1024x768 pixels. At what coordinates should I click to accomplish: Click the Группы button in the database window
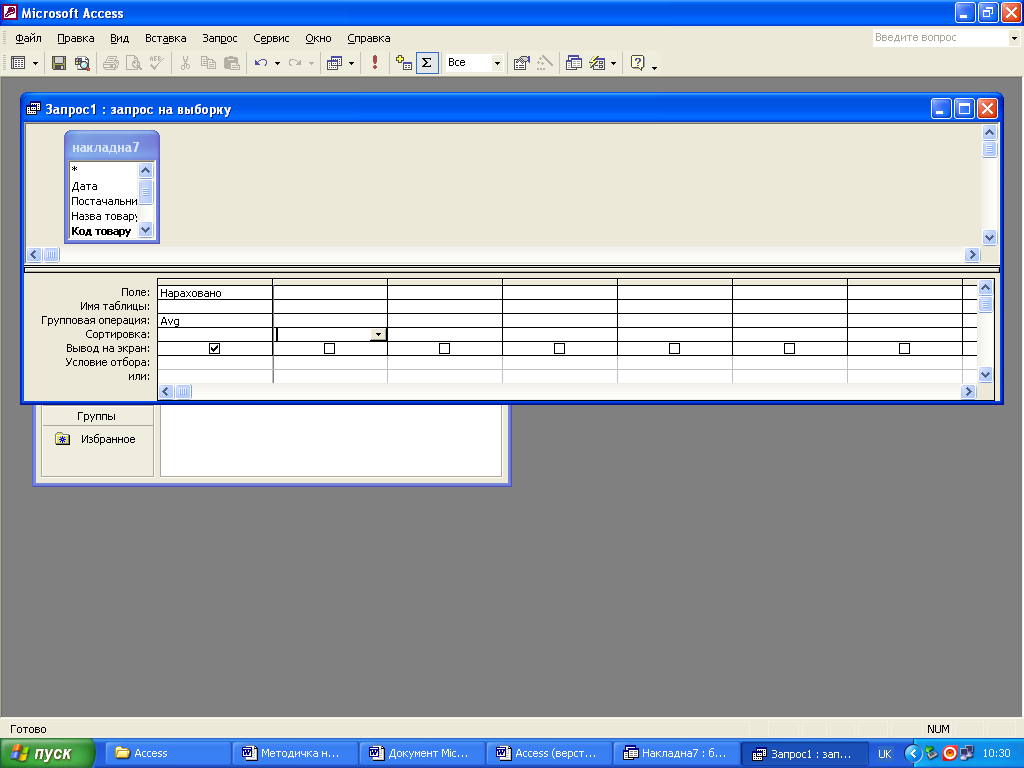point(97,416)
